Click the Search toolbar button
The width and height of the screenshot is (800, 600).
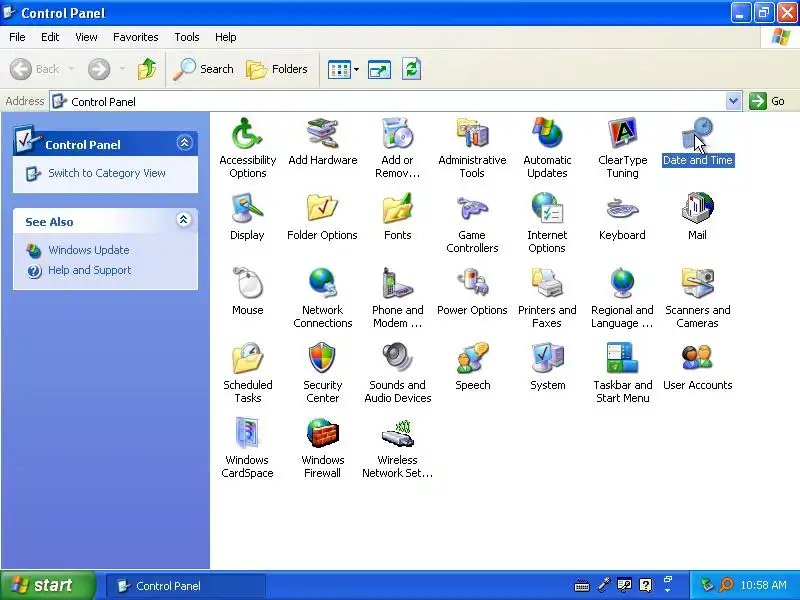point(204,69)
